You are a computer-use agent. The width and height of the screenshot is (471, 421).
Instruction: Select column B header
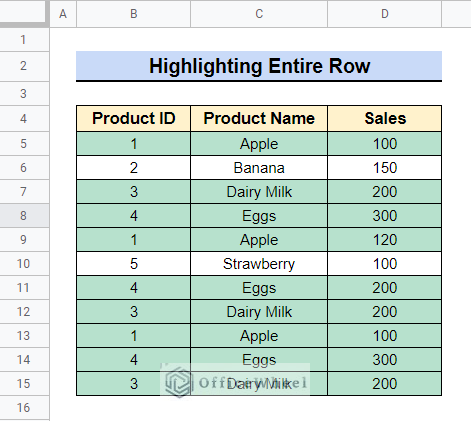coord(133,14)
